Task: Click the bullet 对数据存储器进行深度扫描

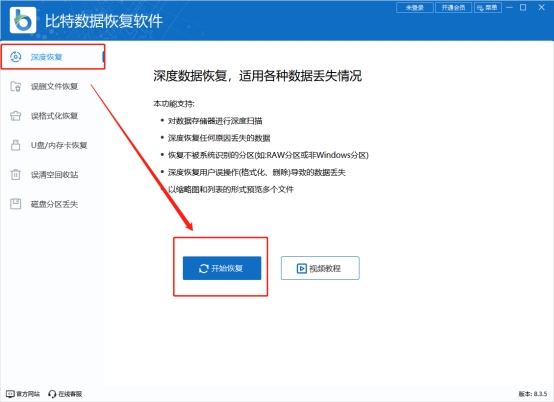Action: (x=215, y=121)
